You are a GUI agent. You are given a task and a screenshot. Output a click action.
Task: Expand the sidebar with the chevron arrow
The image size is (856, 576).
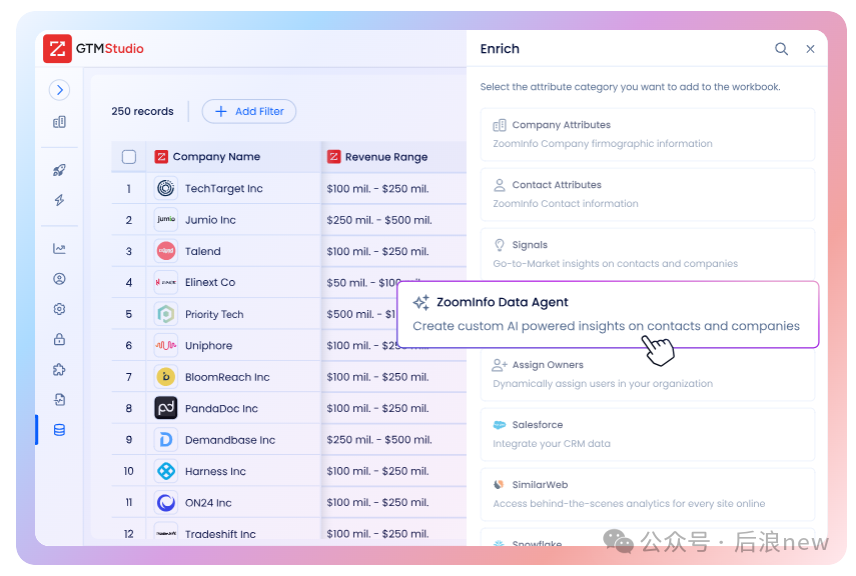pyautogui.click(x=60, y=90)
